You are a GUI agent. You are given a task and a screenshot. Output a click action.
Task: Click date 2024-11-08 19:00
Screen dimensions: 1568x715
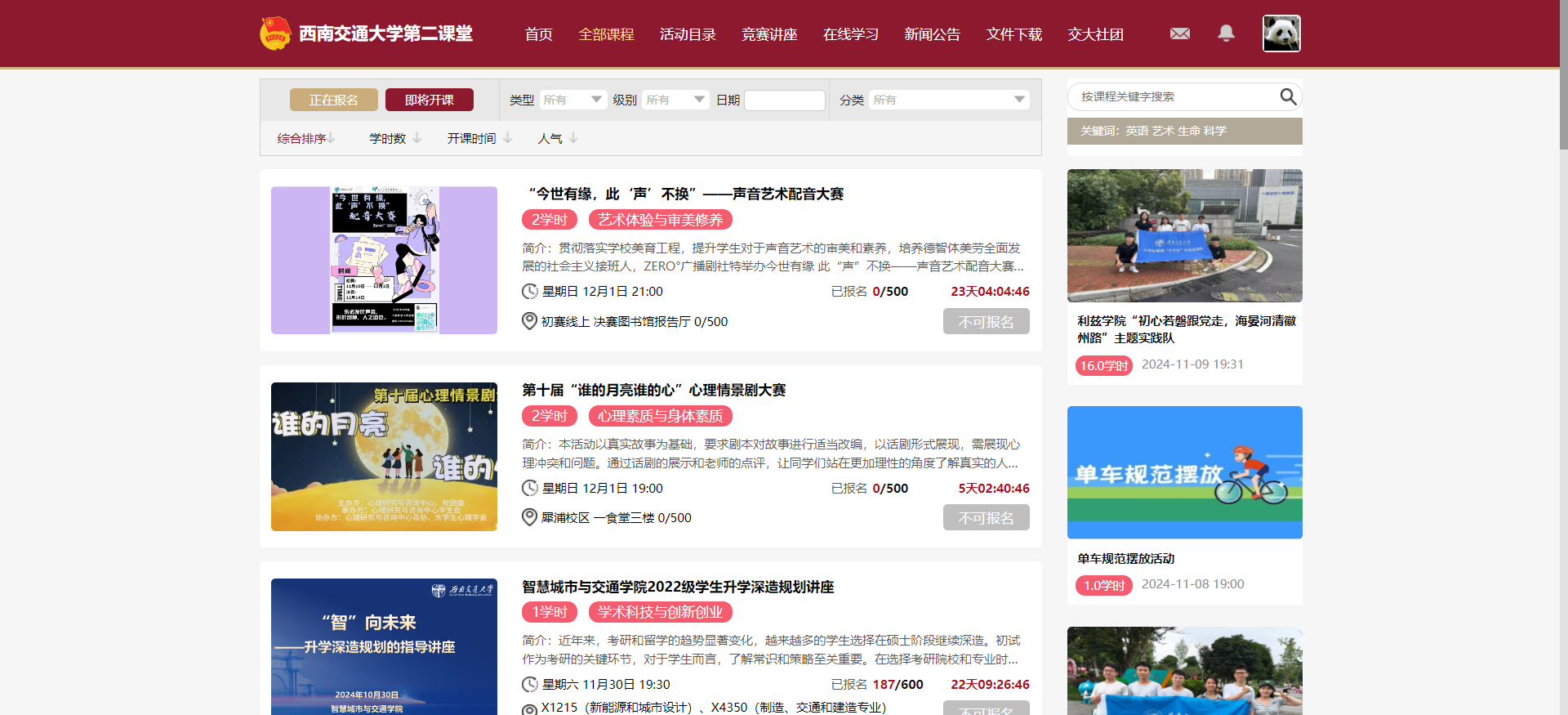1192,584
